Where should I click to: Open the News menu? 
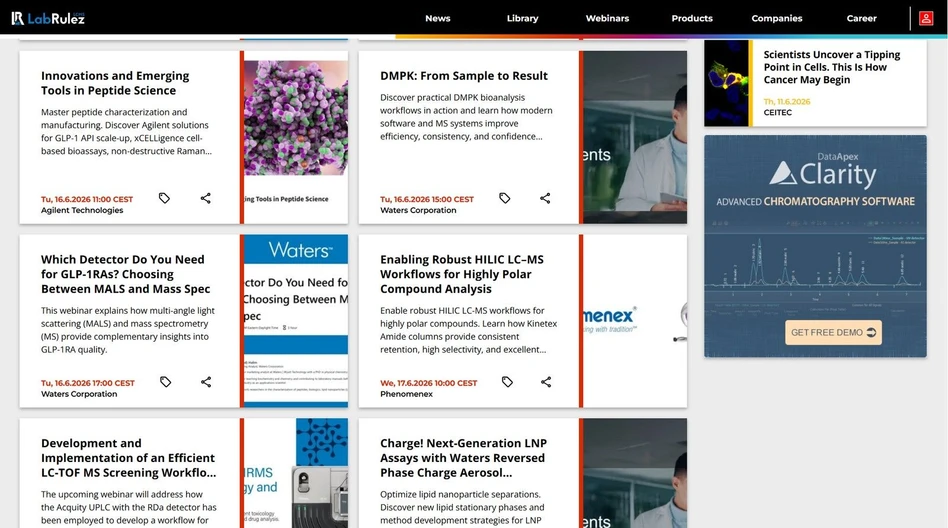click(x=438, y=18)
